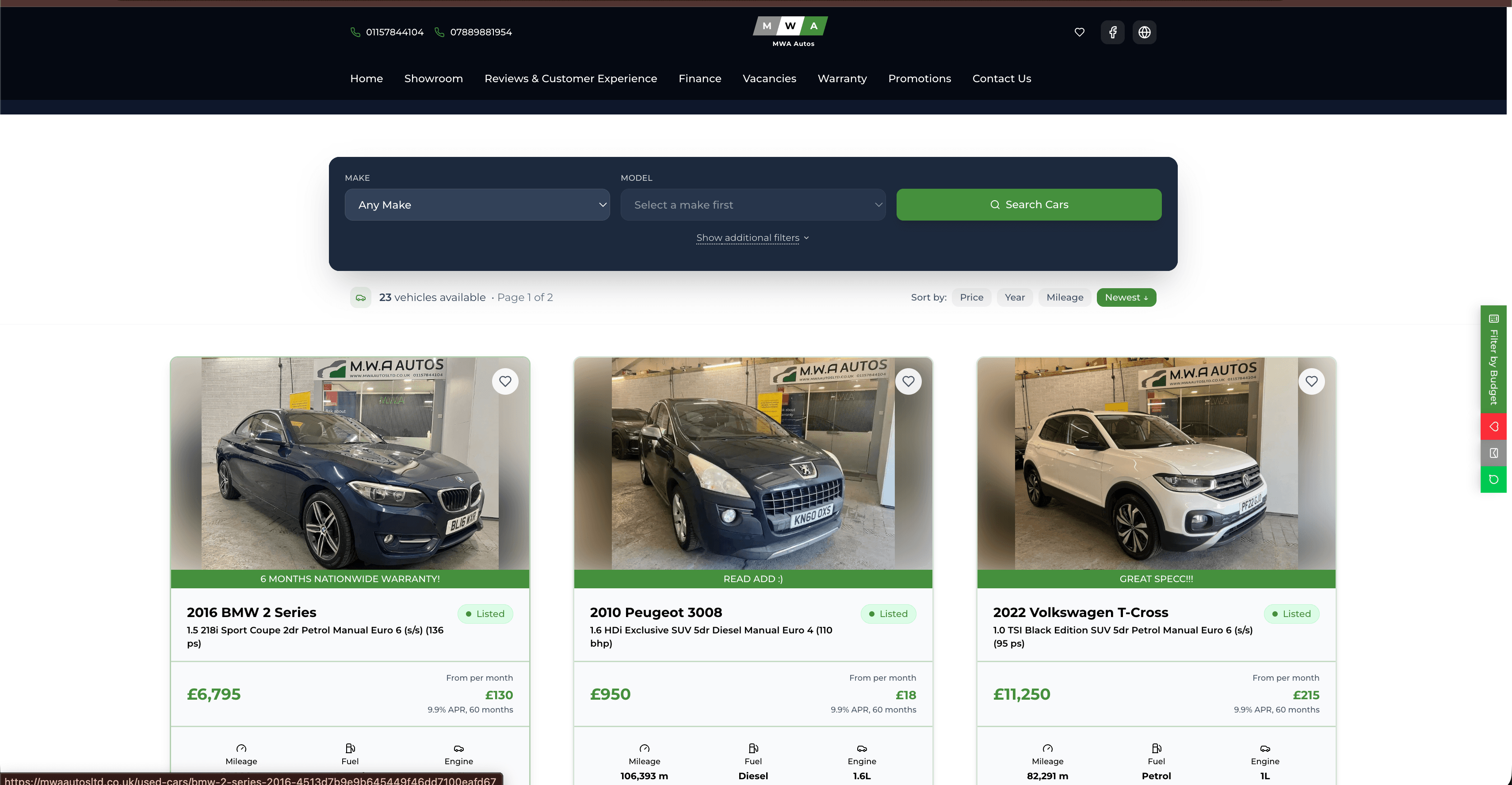The height and width of the screenshot is (785, 1512).
Task: Click the £11,250 price
Action: tap(1021, 695)
